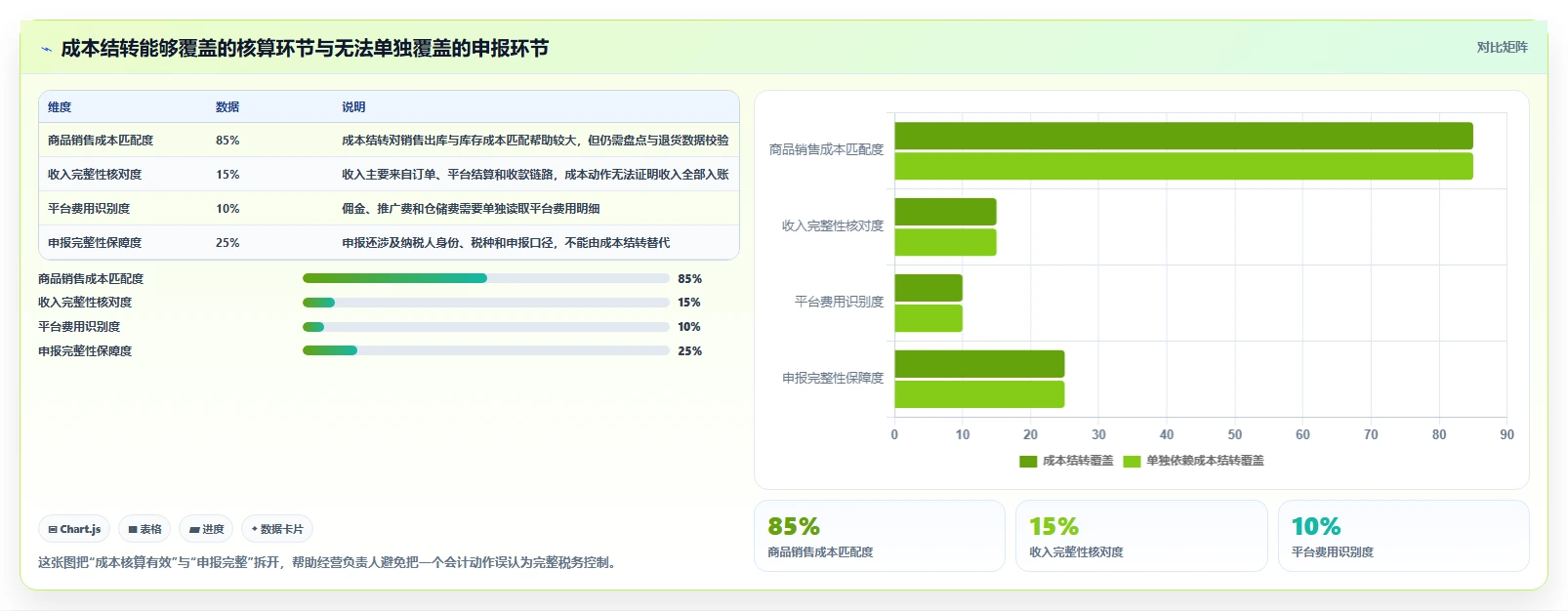Screen dimensions: 1568x611
Task: Click the 90 tick on the chart x-axis
Action: (1506, 434)
